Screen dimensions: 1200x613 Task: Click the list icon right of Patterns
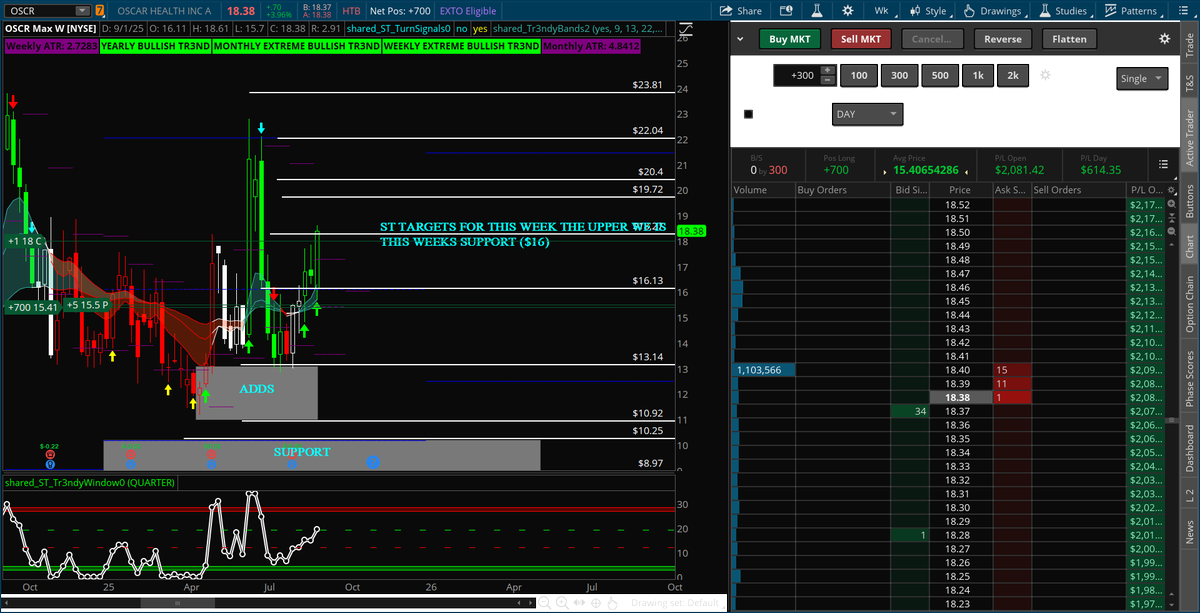pos(1183,11)
